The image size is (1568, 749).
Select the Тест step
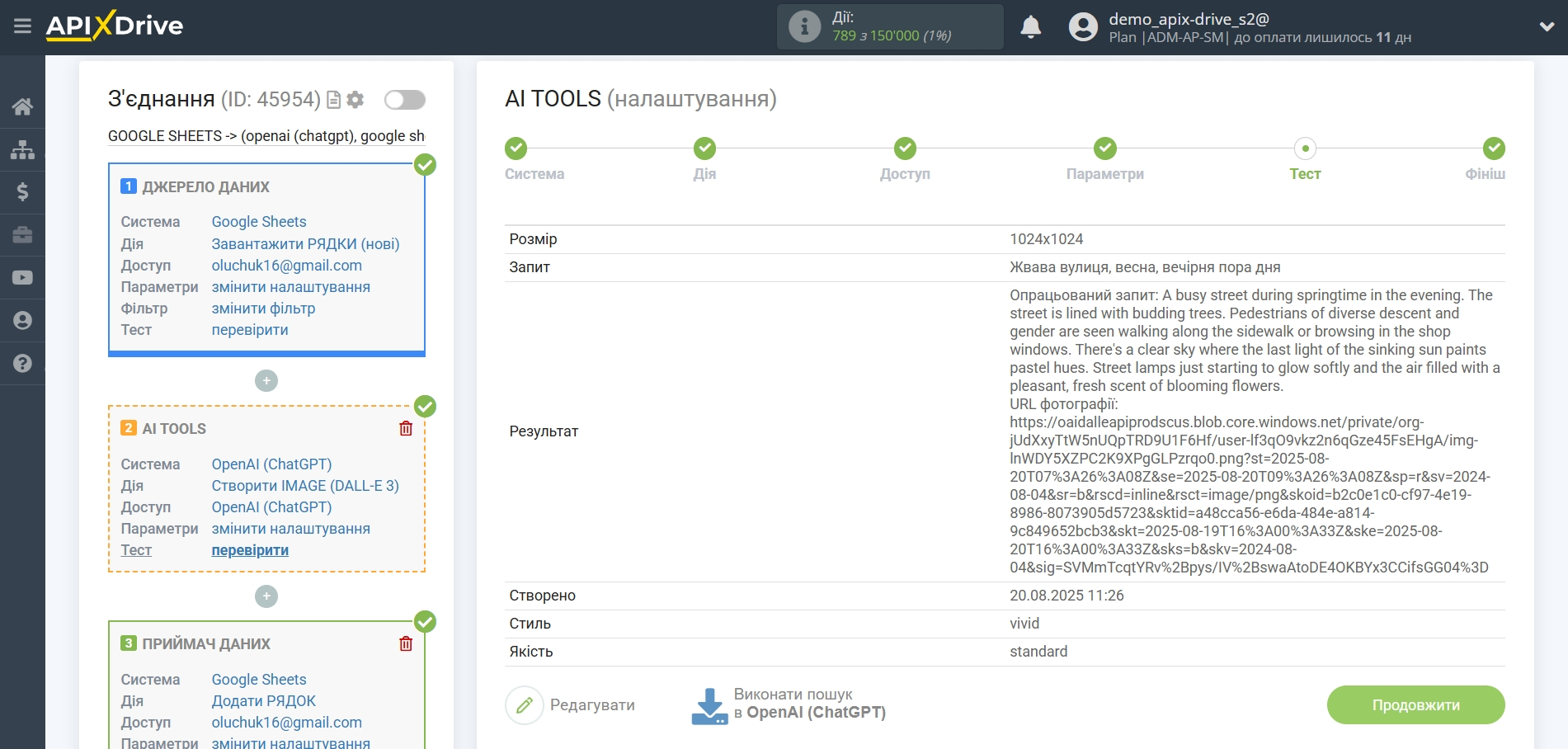1305,148
